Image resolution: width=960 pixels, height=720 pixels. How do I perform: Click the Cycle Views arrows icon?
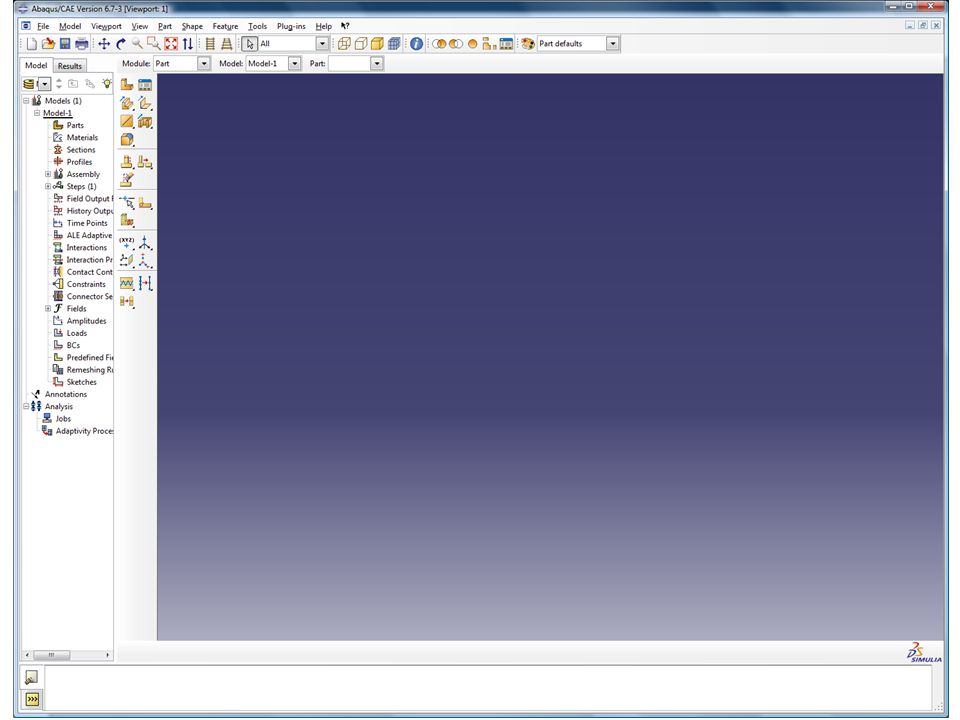click(x=187, y=44)
